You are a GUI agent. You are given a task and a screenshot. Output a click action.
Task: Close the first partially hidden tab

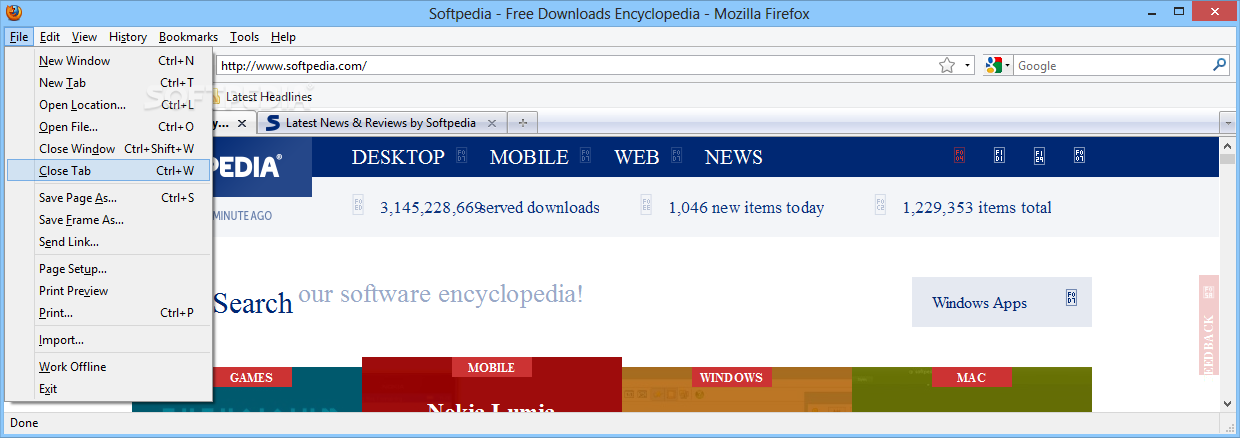tap(241, 123)
